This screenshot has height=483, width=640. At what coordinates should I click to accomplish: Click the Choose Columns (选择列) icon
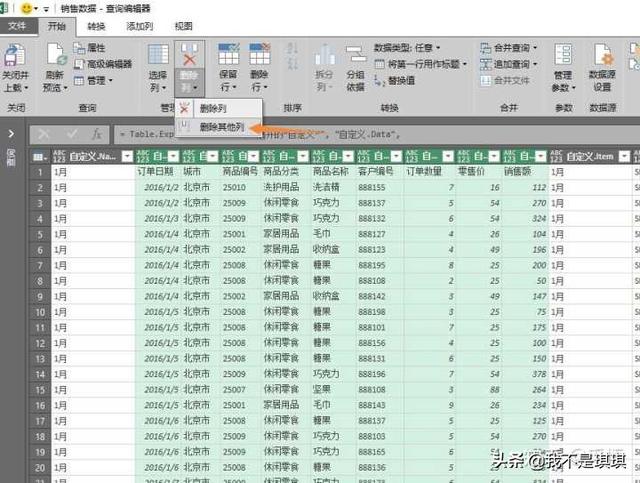point(158,54)
